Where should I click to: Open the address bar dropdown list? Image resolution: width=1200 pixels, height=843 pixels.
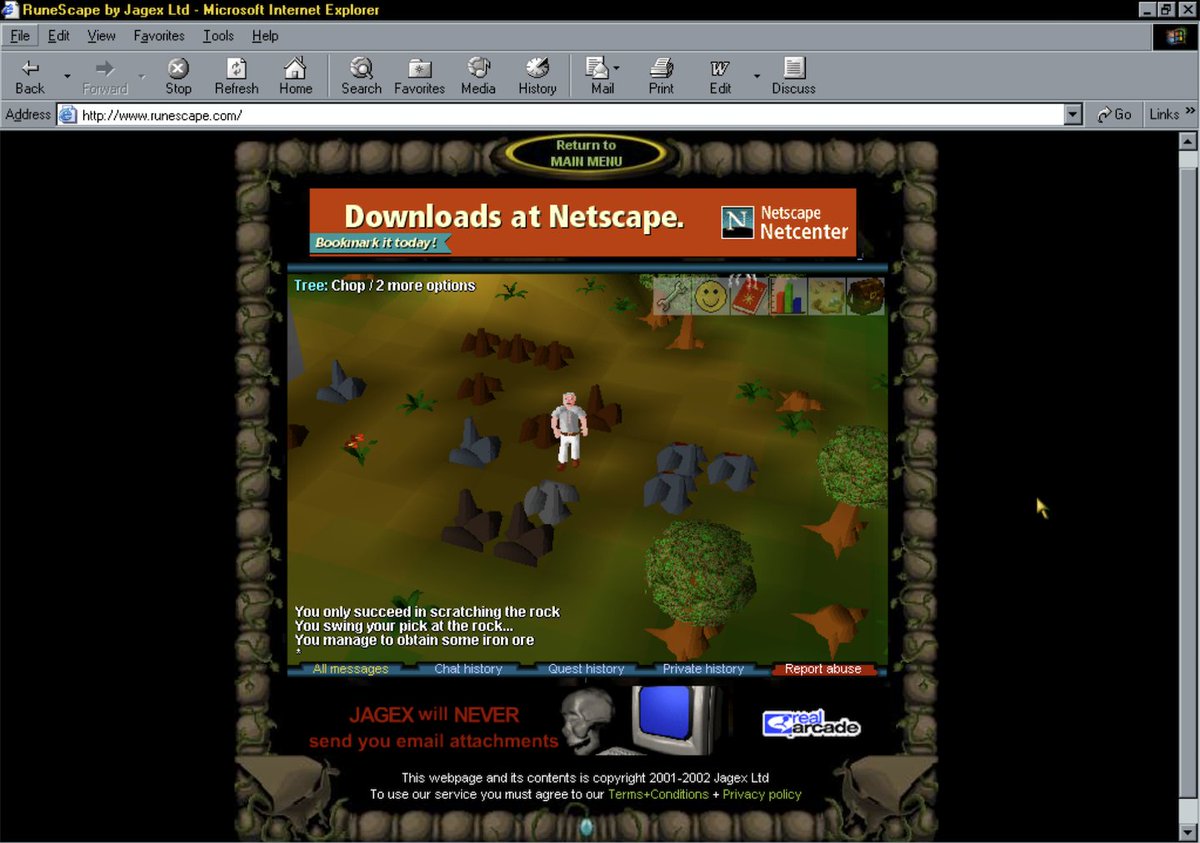coord(1073,115)
